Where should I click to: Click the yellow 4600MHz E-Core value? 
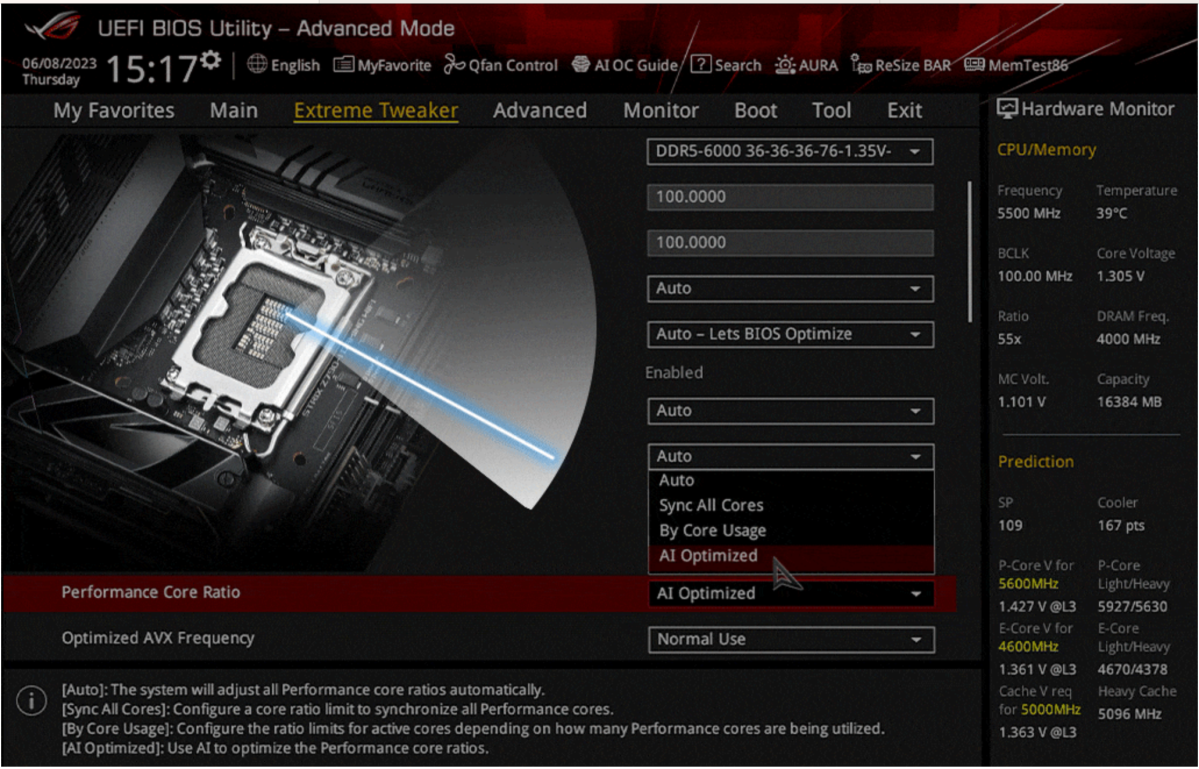coord(1028,647)
